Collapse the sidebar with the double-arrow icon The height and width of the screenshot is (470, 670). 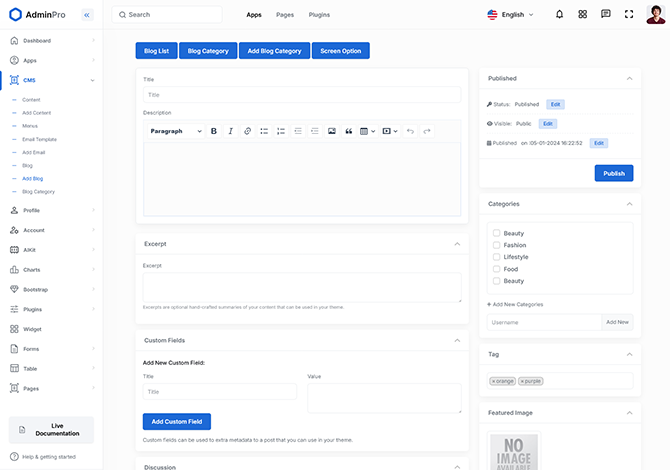click(86, 15)
